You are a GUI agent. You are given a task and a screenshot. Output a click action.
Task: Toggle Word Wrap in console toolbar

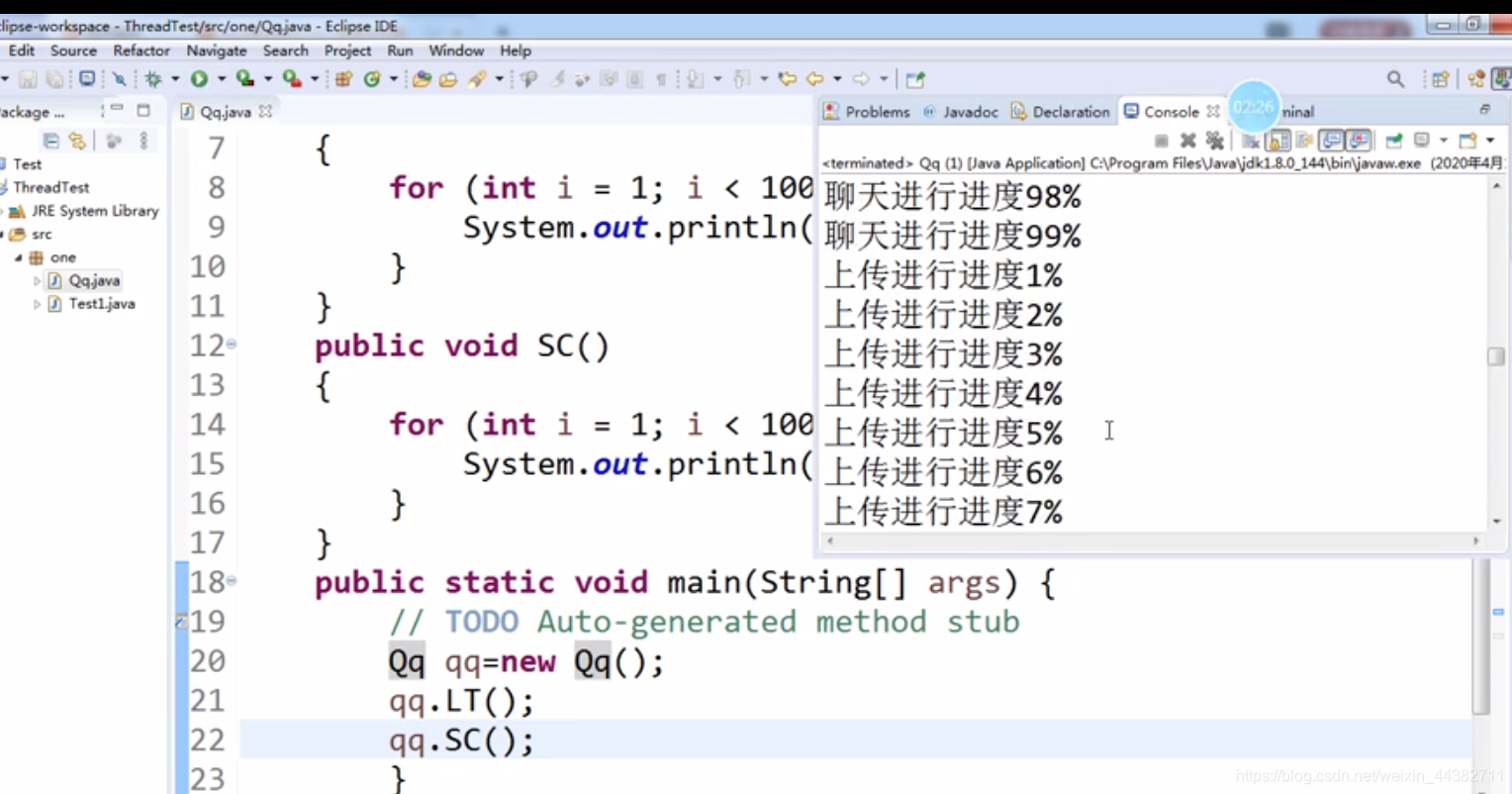[1304, 141]
